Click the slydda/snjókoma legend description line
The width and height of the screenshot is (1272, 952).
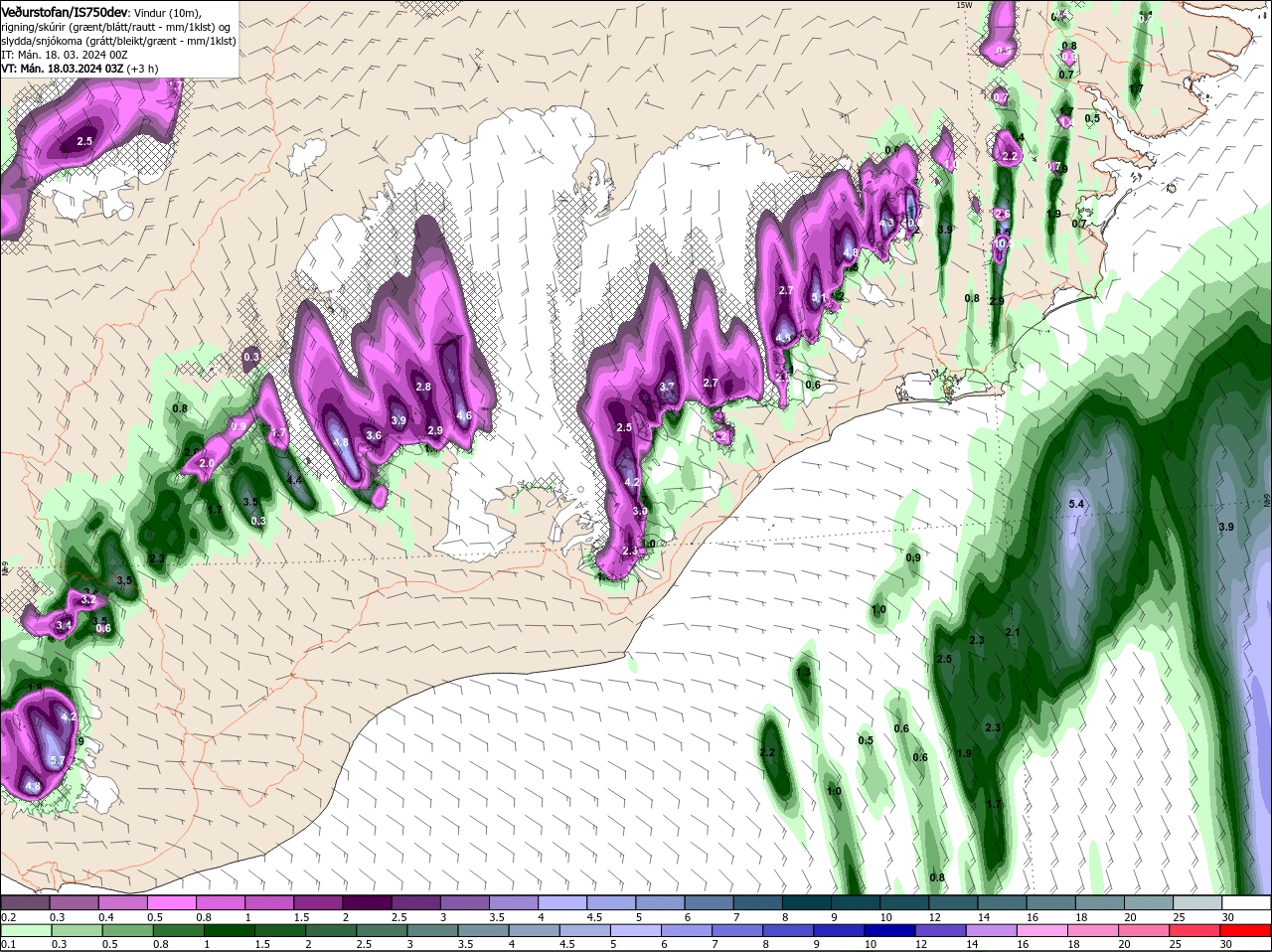tap(118, 40)
